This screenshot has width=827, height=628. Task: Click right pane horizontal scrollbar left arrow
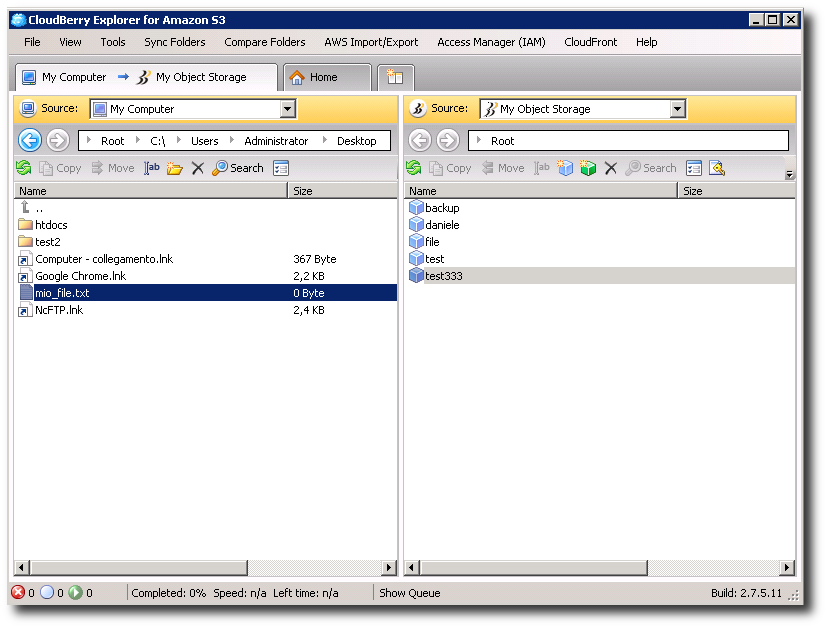(x=412, y=567)
